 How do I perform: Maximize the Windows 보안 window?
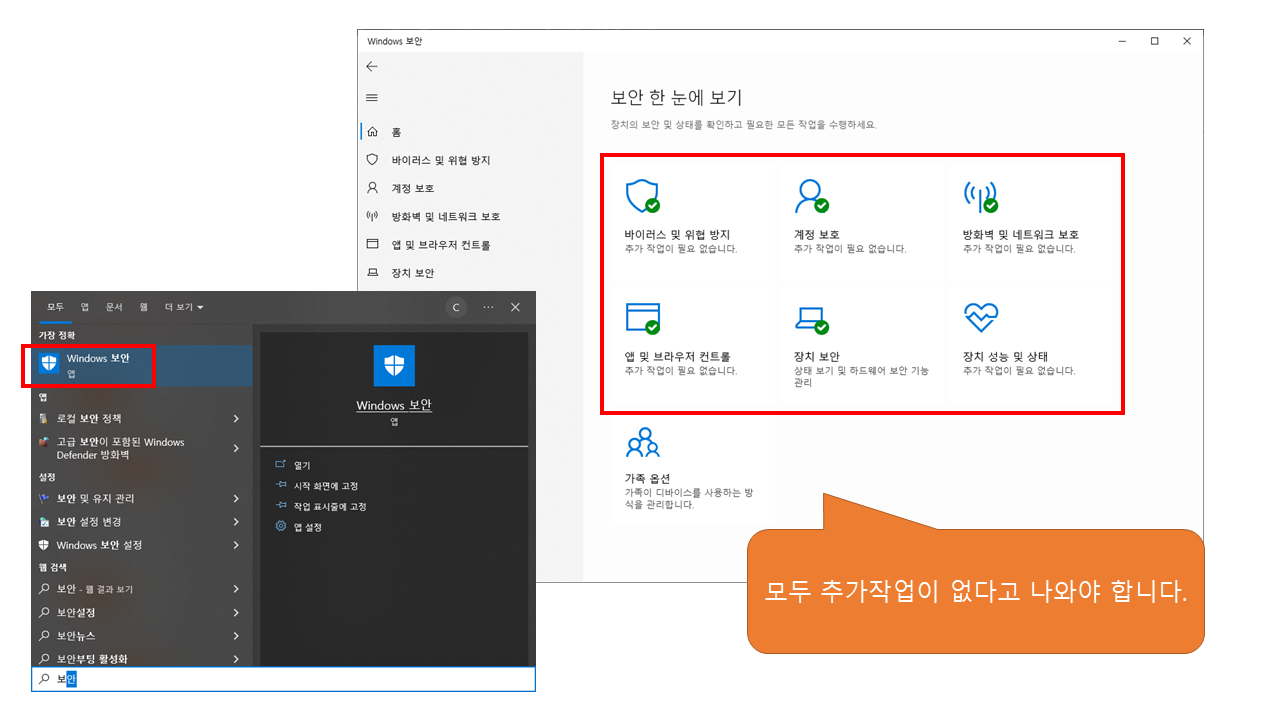pyautogui.click(x=1154, y=41)
